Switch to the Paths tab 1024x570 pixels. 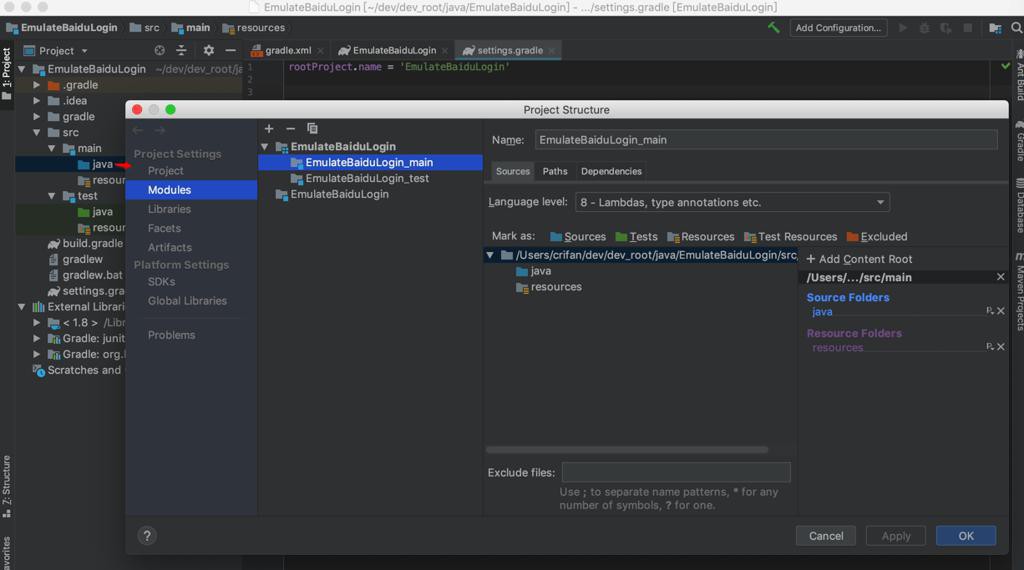click(x=555, y=171)
